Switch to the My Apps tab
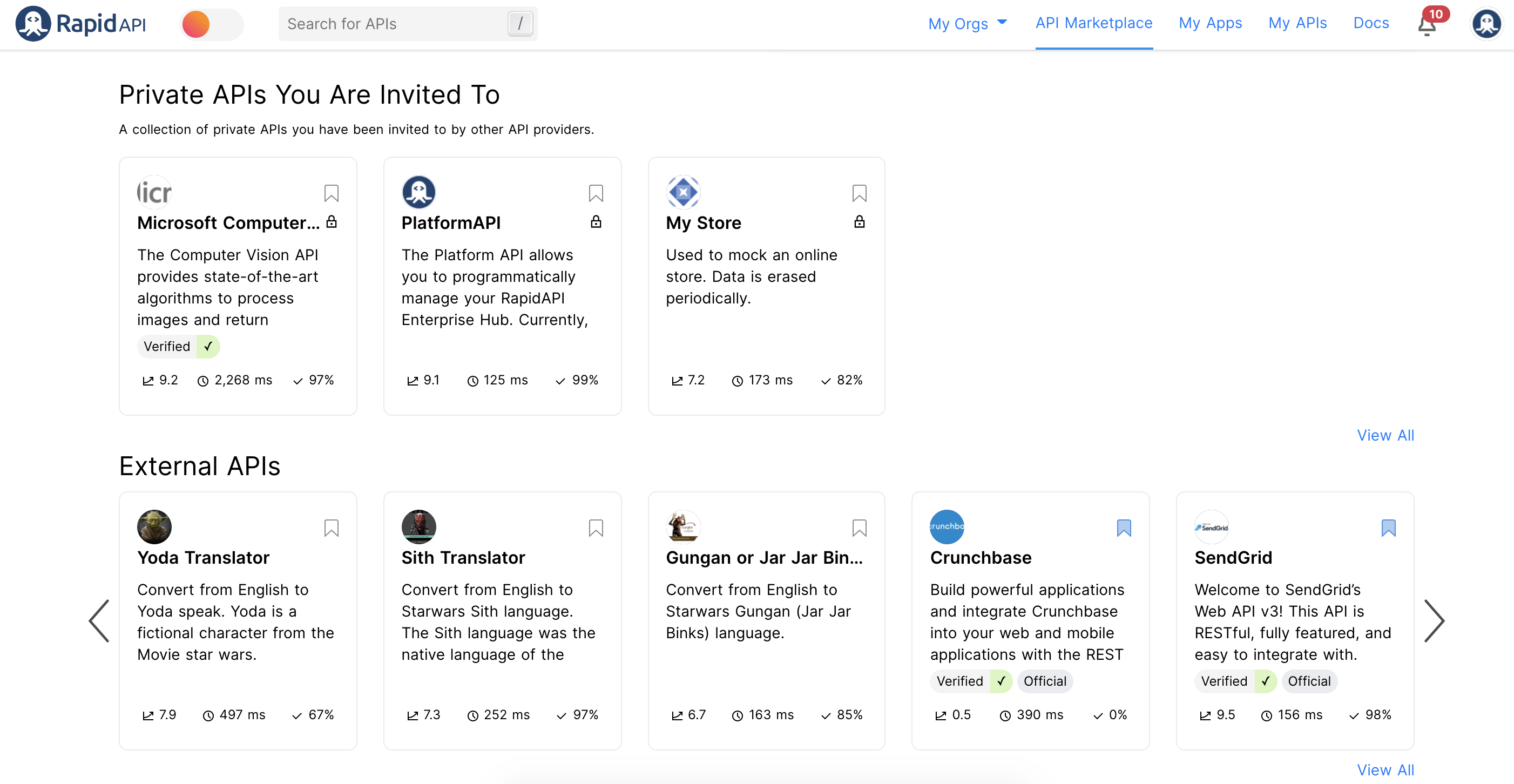The width and height of the screenshot is (1514, 784). (1209, 23)
